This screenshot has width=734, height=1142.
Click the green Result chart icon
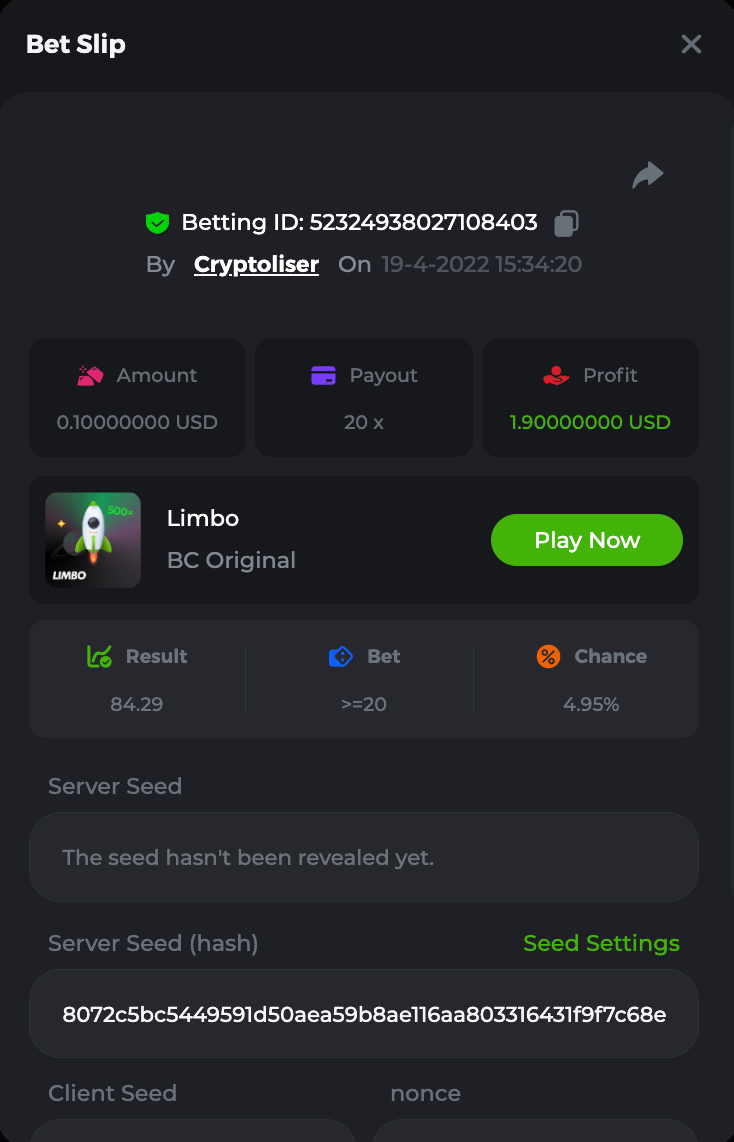(x=99, y=657)
